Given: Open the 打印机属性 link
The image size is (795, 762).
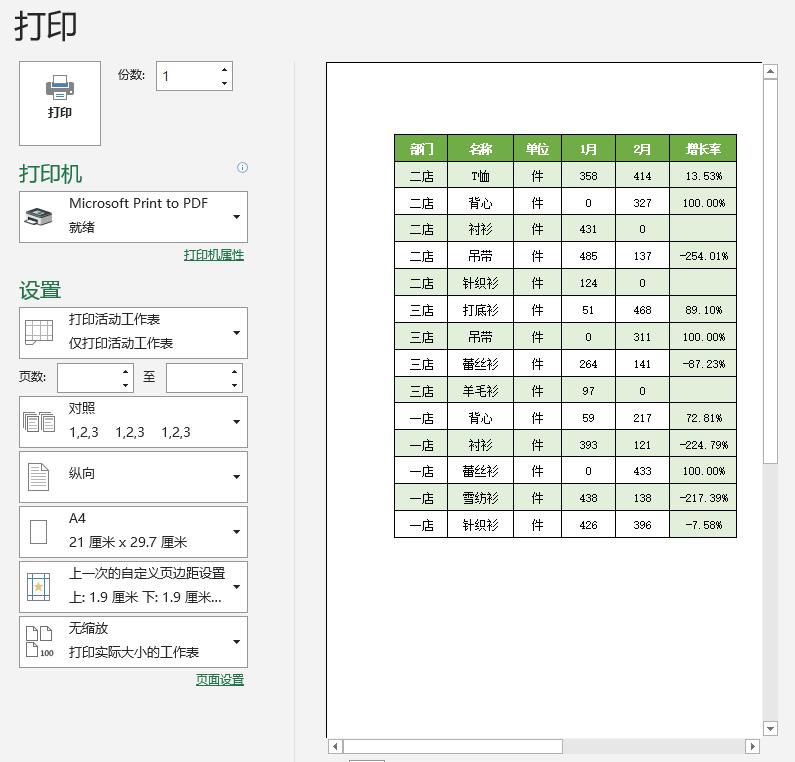Looking at the screenshot, I should [x=213, y=255].
